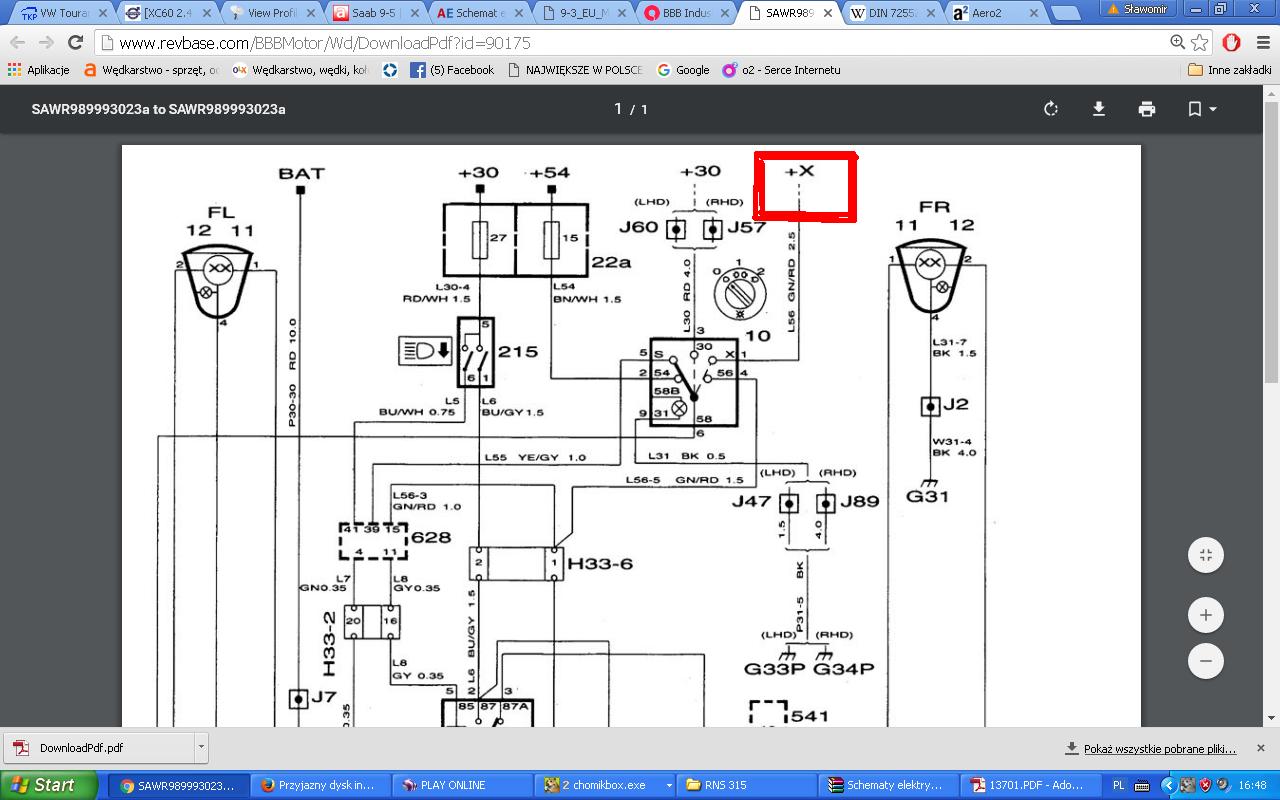Download the PDF file
Viewport: 1280px width, 800px height.
point(1098,109)
